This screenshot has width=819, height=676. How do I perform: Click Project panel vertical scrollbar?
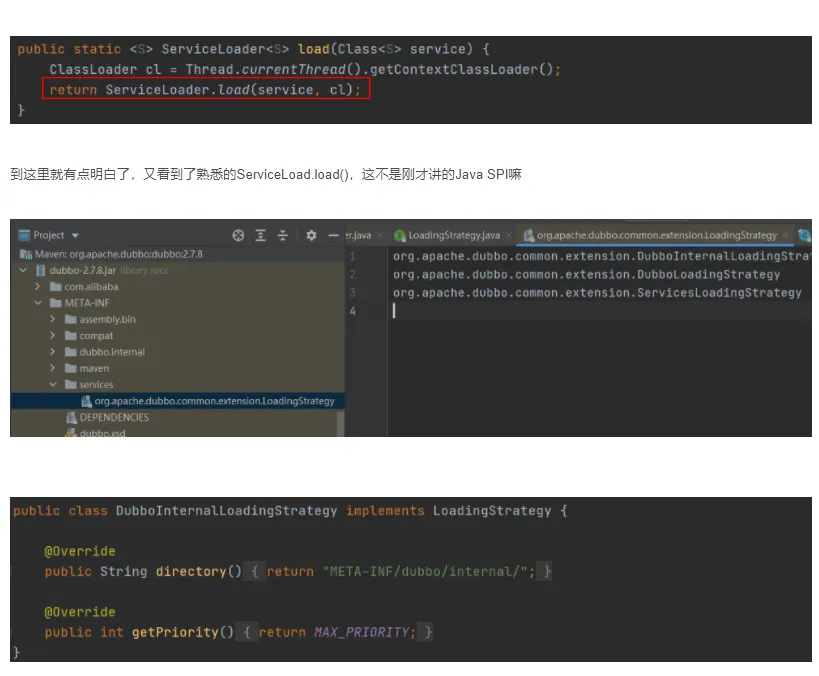[x=340, y=424]
